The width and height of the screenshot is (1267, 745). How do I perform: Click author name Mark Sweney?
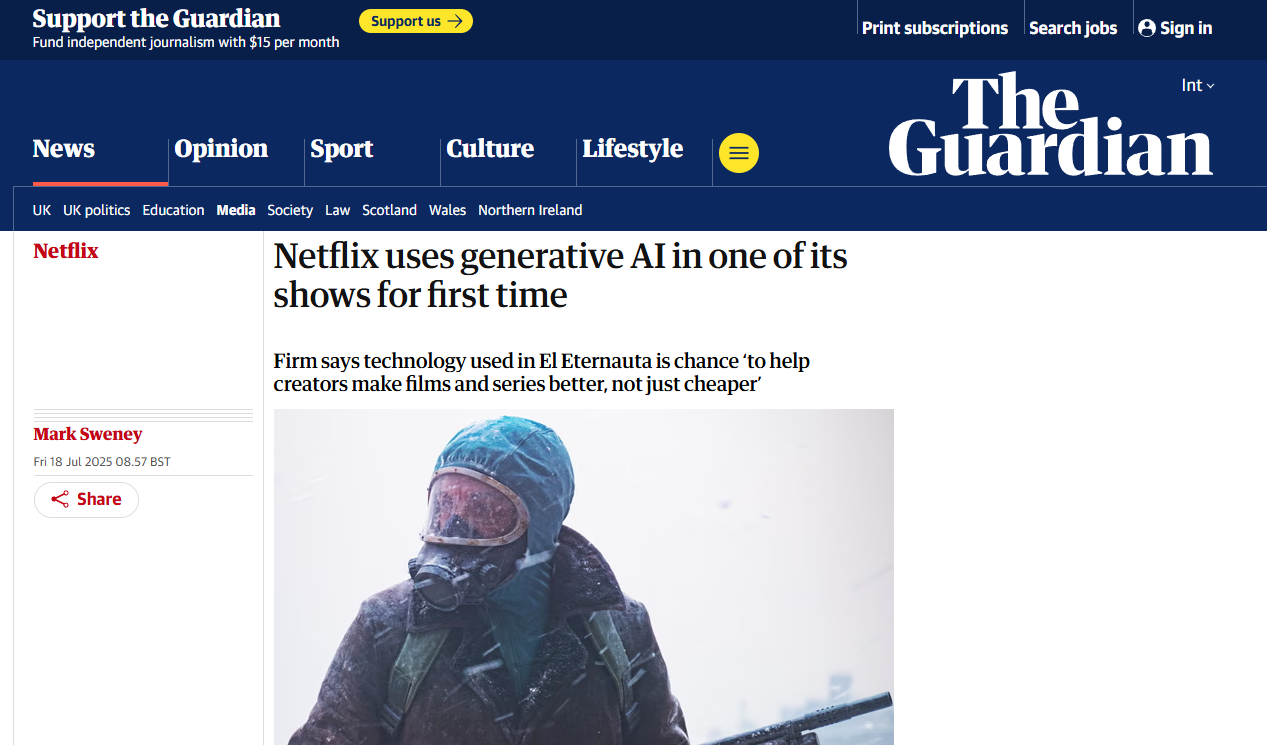tap(88, 434)
